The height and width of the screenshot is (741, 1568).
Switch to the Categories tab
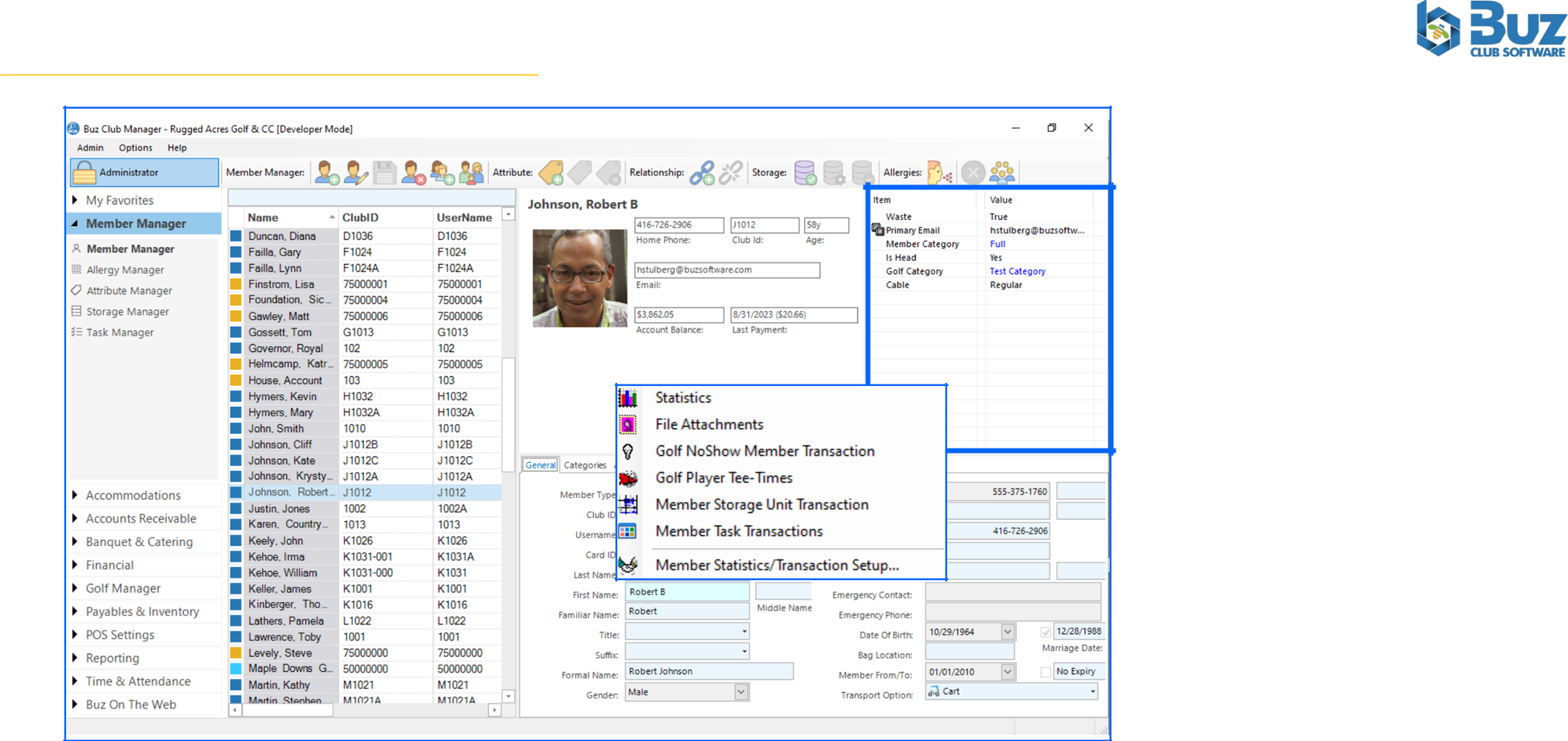tap(585, 465)
